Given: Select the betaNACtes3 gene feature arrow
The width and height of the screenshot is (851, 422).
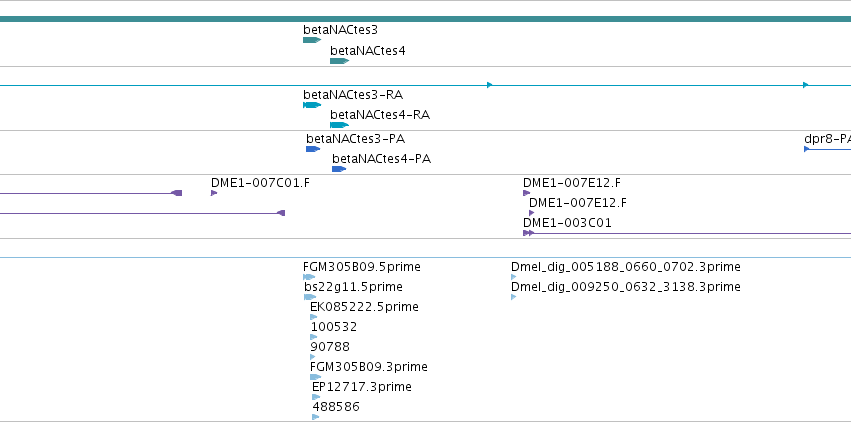Looking at the screenshot, I should pos(312,40).
